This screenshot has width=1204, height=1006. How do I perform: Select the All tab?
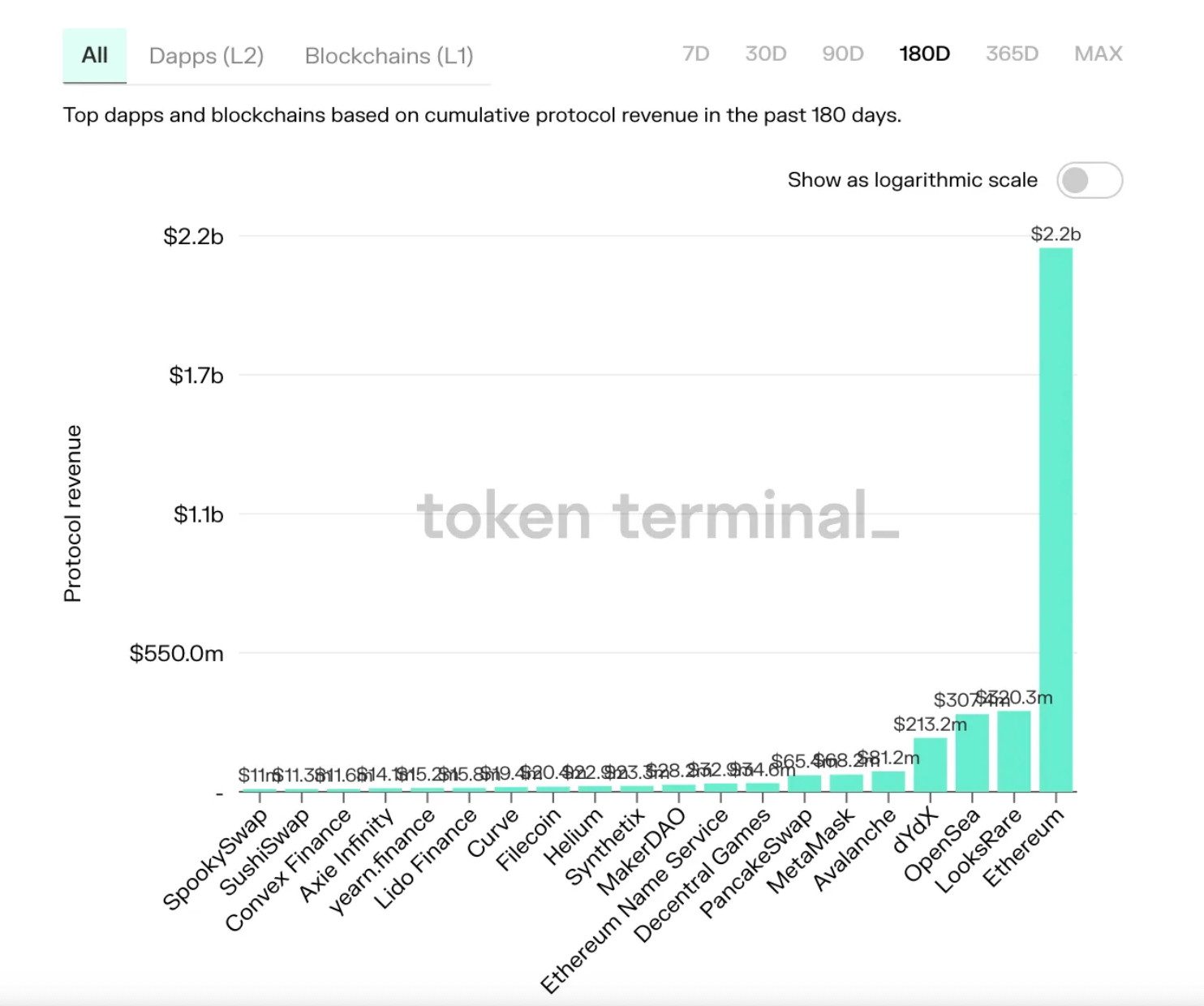[95, 55]
